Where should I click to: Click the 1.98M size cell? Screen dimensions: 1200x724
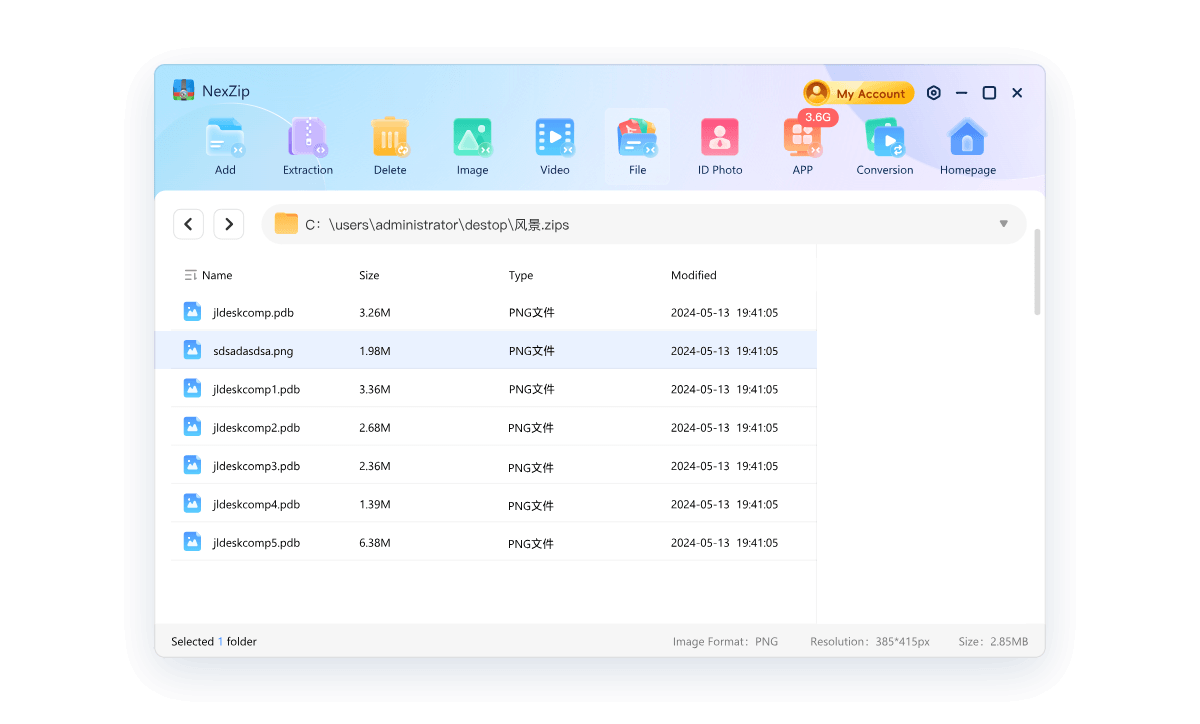(374, 351)
